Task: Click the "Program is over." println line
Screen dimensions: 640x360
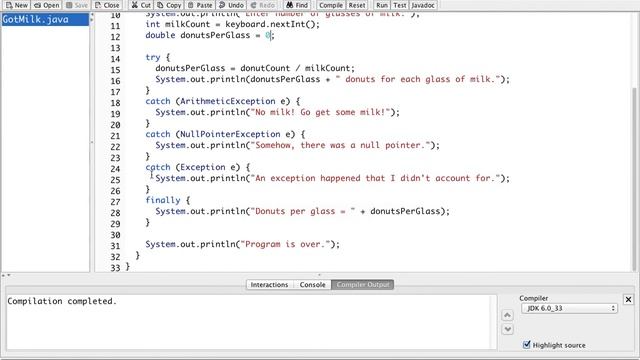Action: (x=242, y=244)
